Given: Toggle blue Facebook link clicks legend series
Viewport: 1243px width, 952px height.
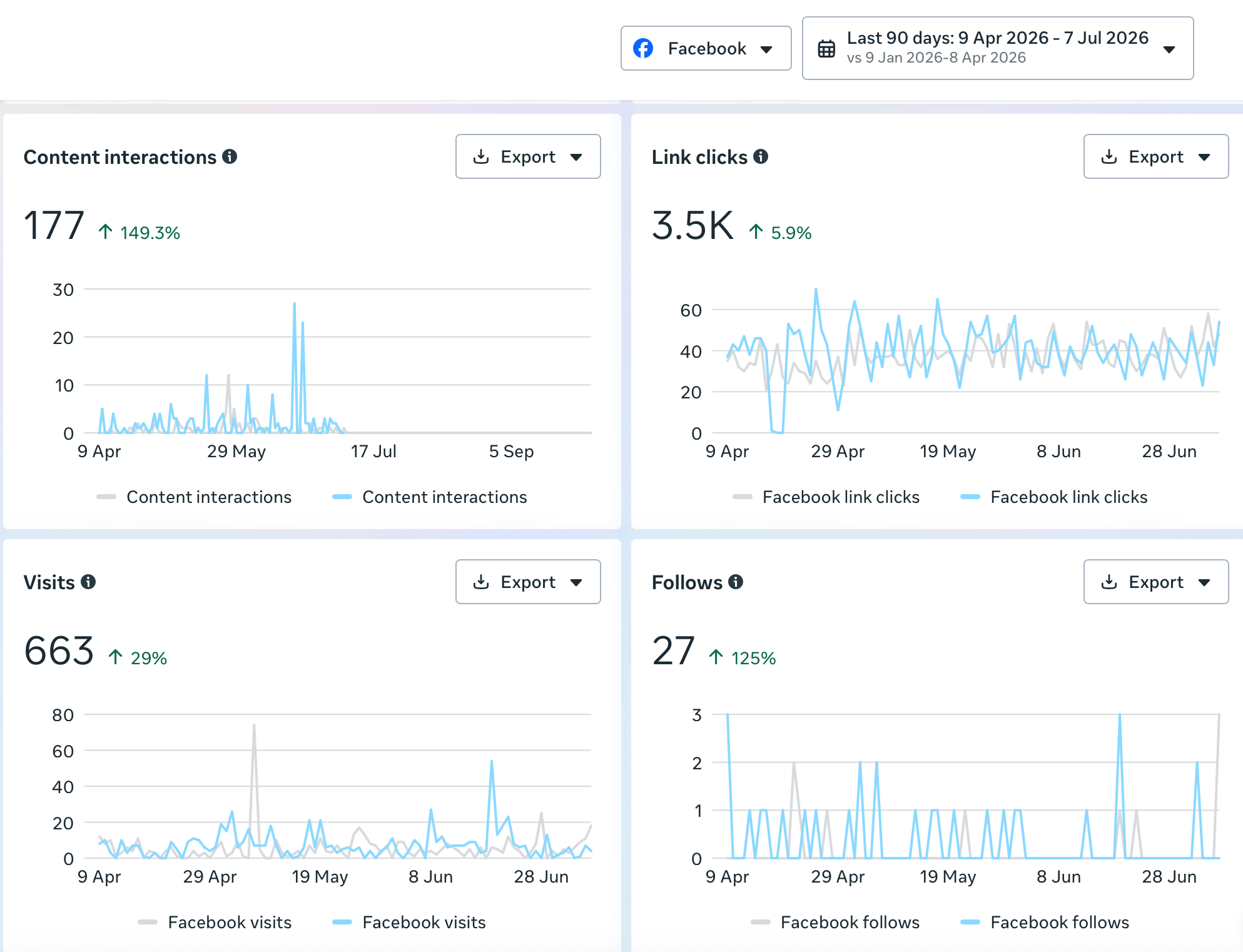Looking at the screenshot, I should pos(1054,497).
